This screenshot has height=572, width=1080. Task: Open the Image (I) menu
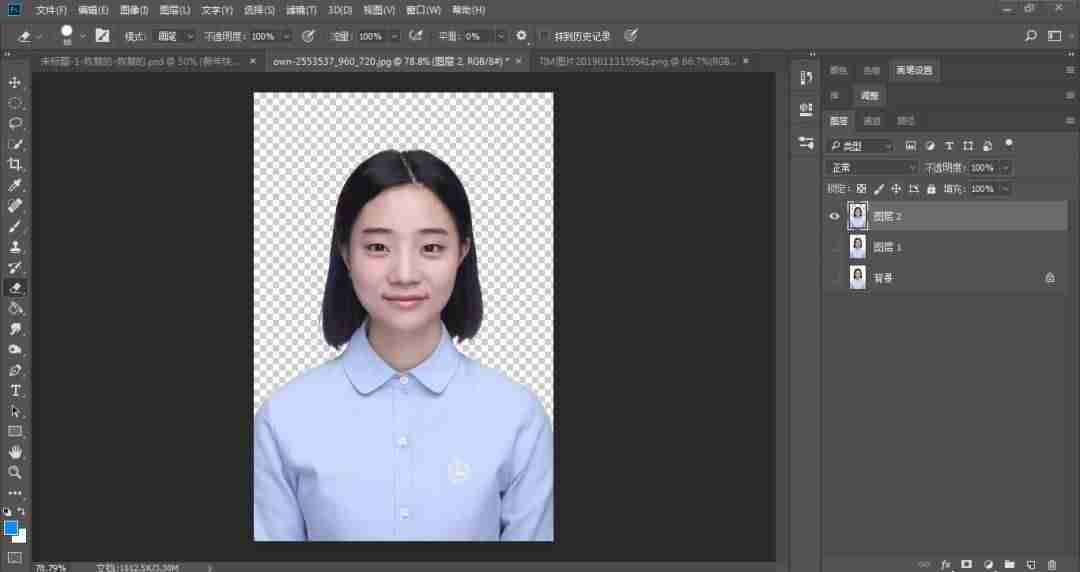[134, 10]
